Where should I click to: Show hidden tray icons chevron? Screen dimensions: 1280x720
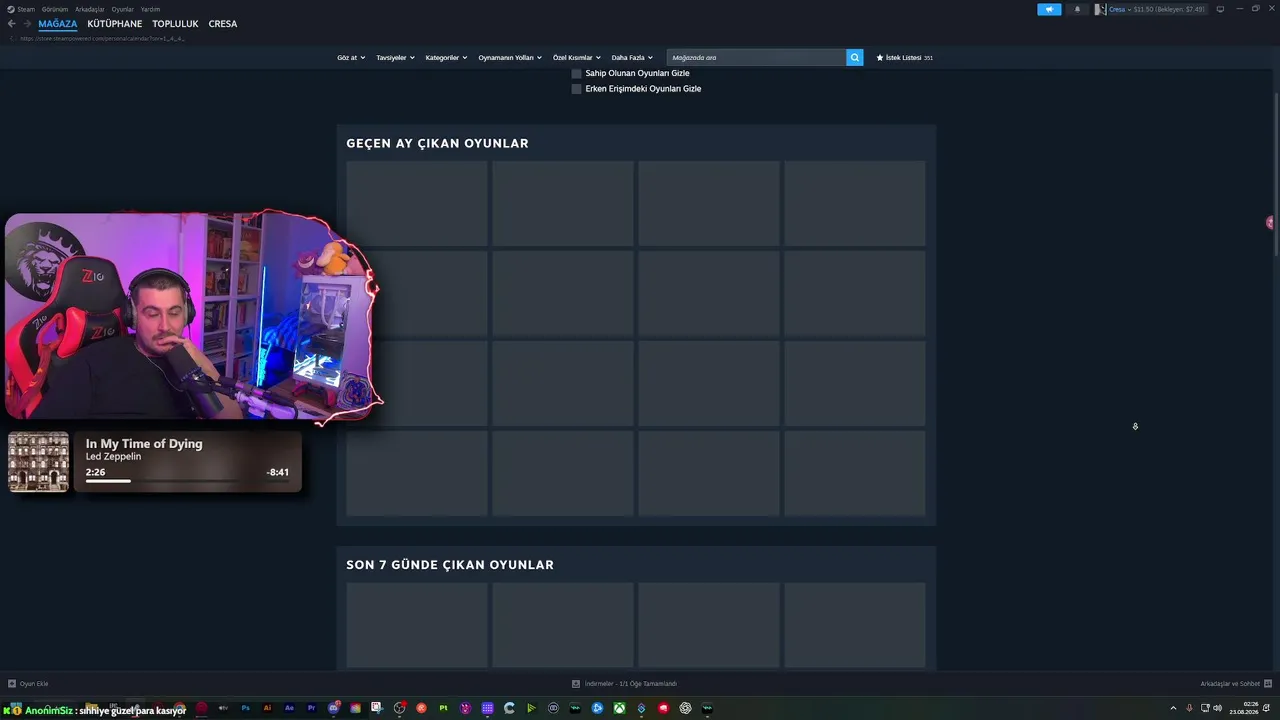click(1173, 708)
